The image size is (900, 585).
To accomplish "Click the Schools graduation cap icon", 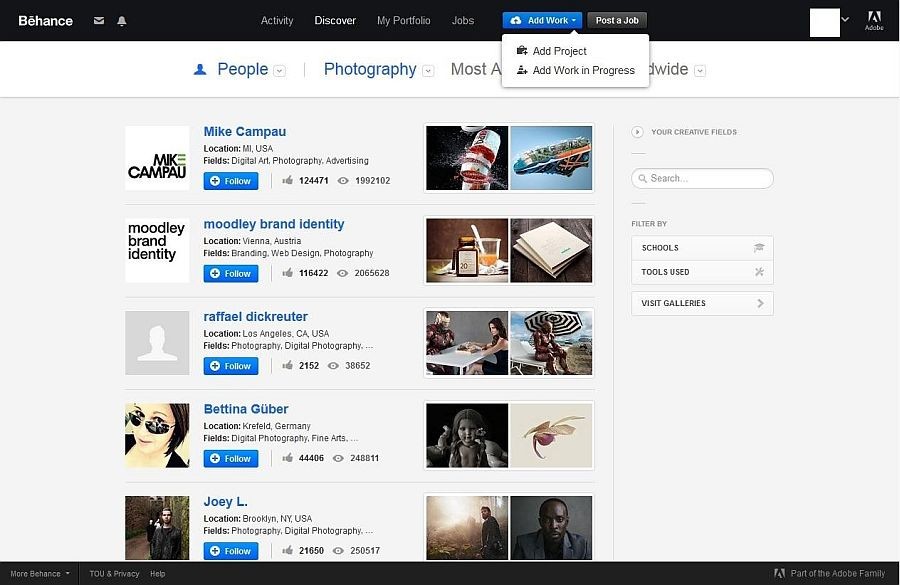I will 759,248.
